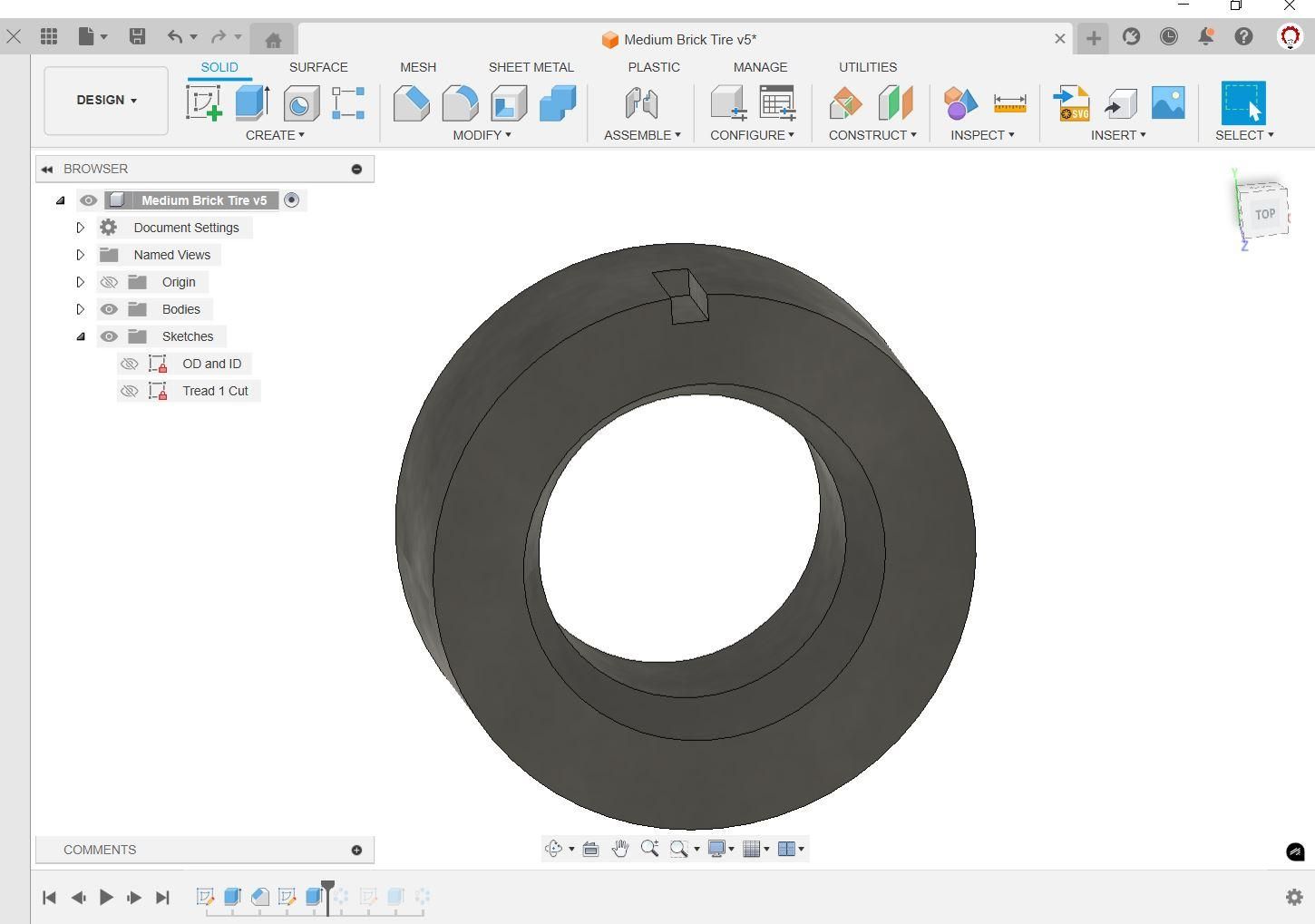Switch to the PLASTIC tab
This screenshot has height=924, width=1315.
[x=654, y=67]
